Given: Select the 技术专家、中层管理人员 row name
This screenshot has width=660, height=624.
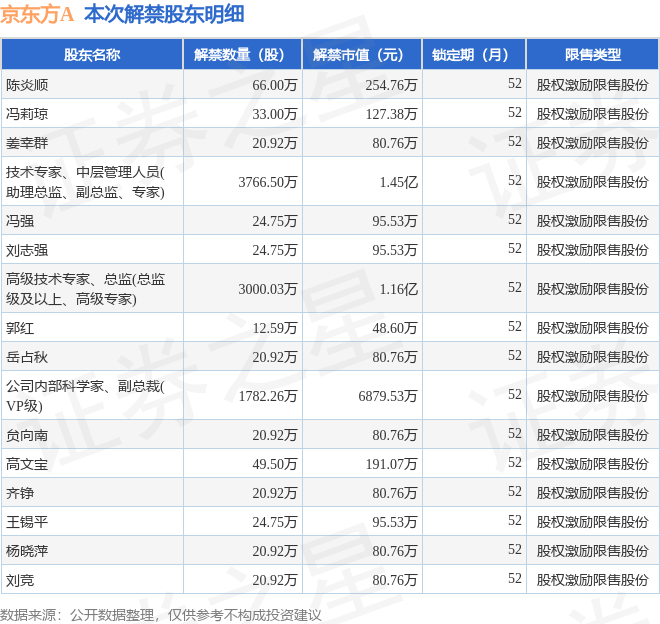Looking at the screenshot, I should tap(85, 182).
